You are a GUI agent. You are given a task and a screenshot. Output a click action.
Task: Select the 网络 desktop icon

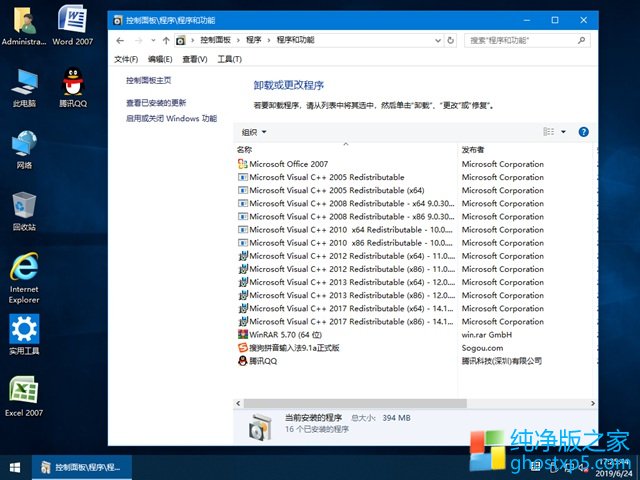(x=24, y=149)
